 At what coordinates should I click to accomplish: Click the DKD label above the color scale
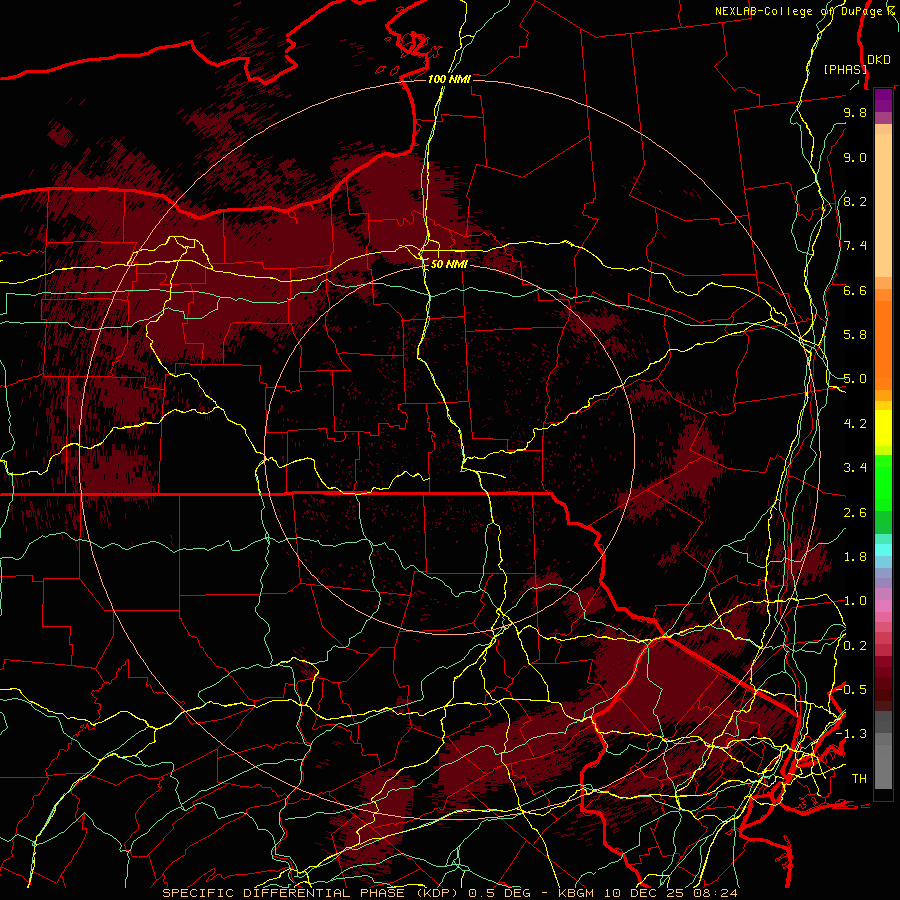point(878,59)
